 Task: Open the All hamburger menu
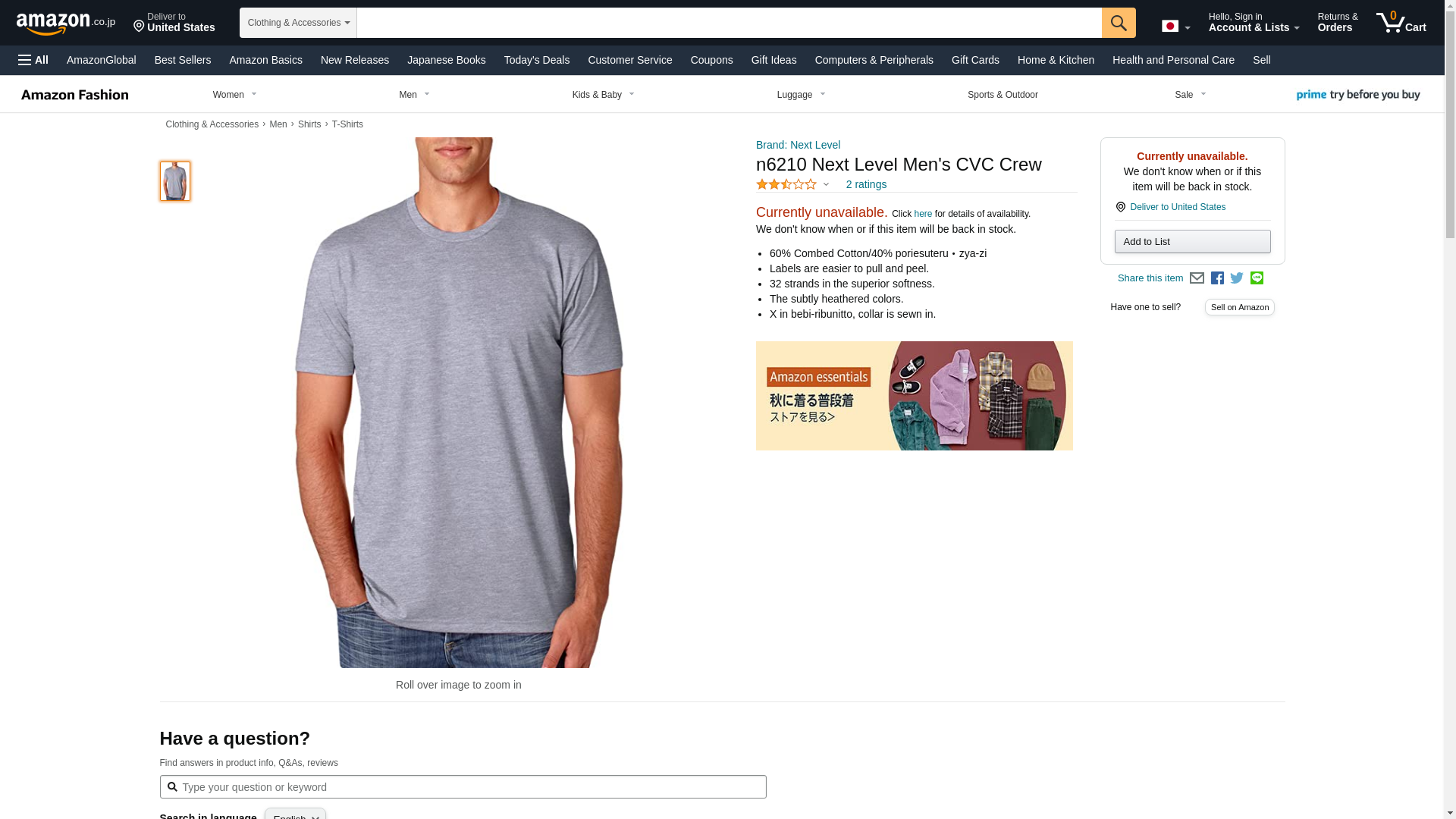click(x=33, y=60)
